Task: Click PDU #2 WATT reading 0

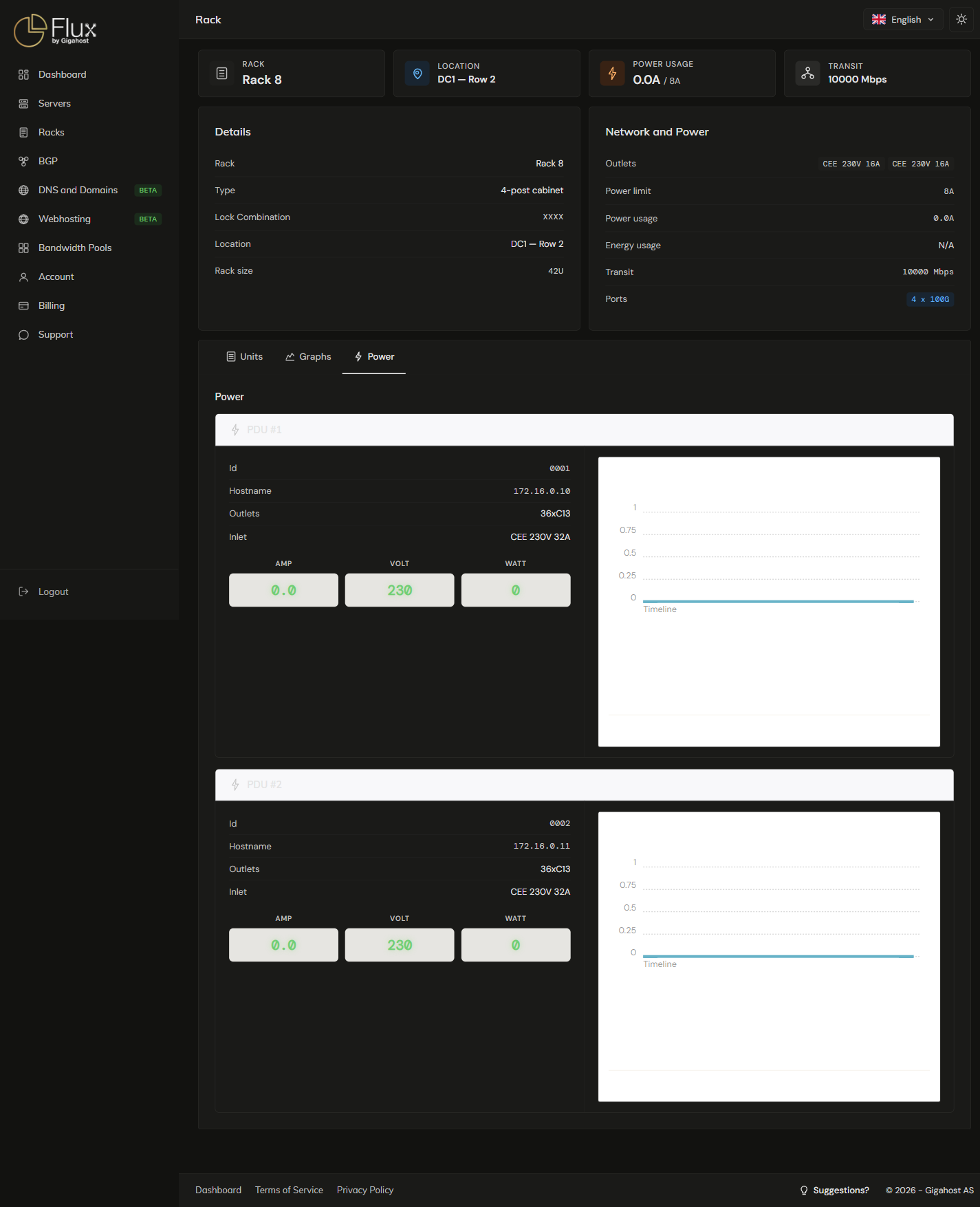Action: point(516,945)
